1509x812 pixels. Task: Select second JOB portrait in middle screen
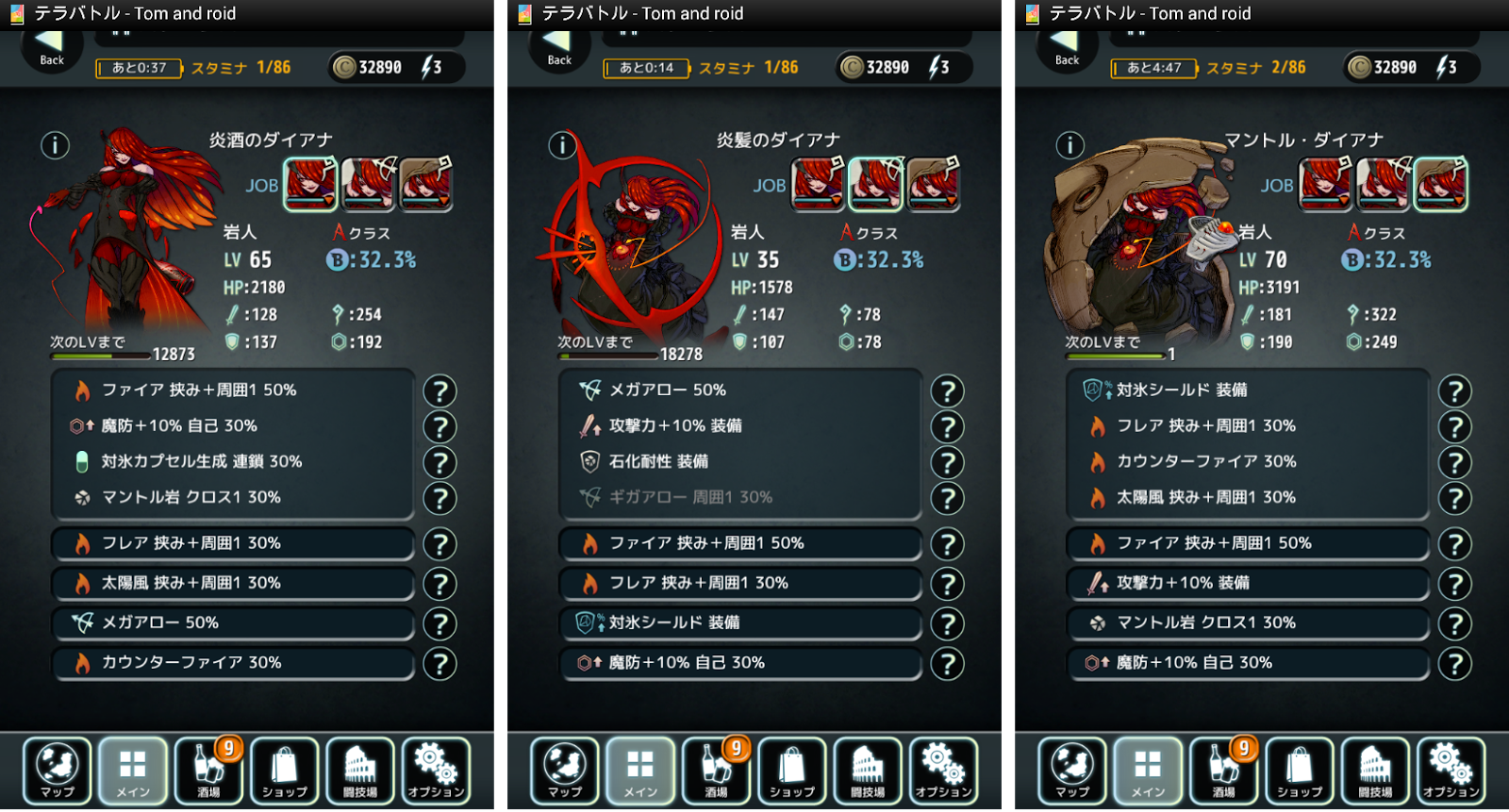[x=876, y=184]
